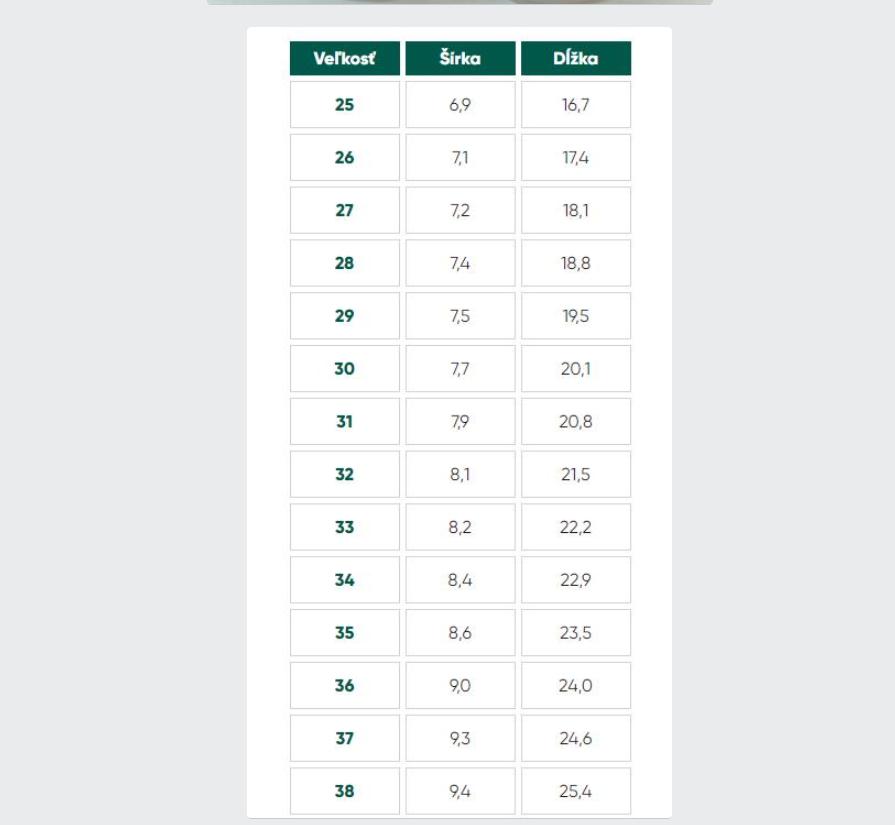Select size 28 in the table
This screenshot has height=825, width=895.
(344, 263)
